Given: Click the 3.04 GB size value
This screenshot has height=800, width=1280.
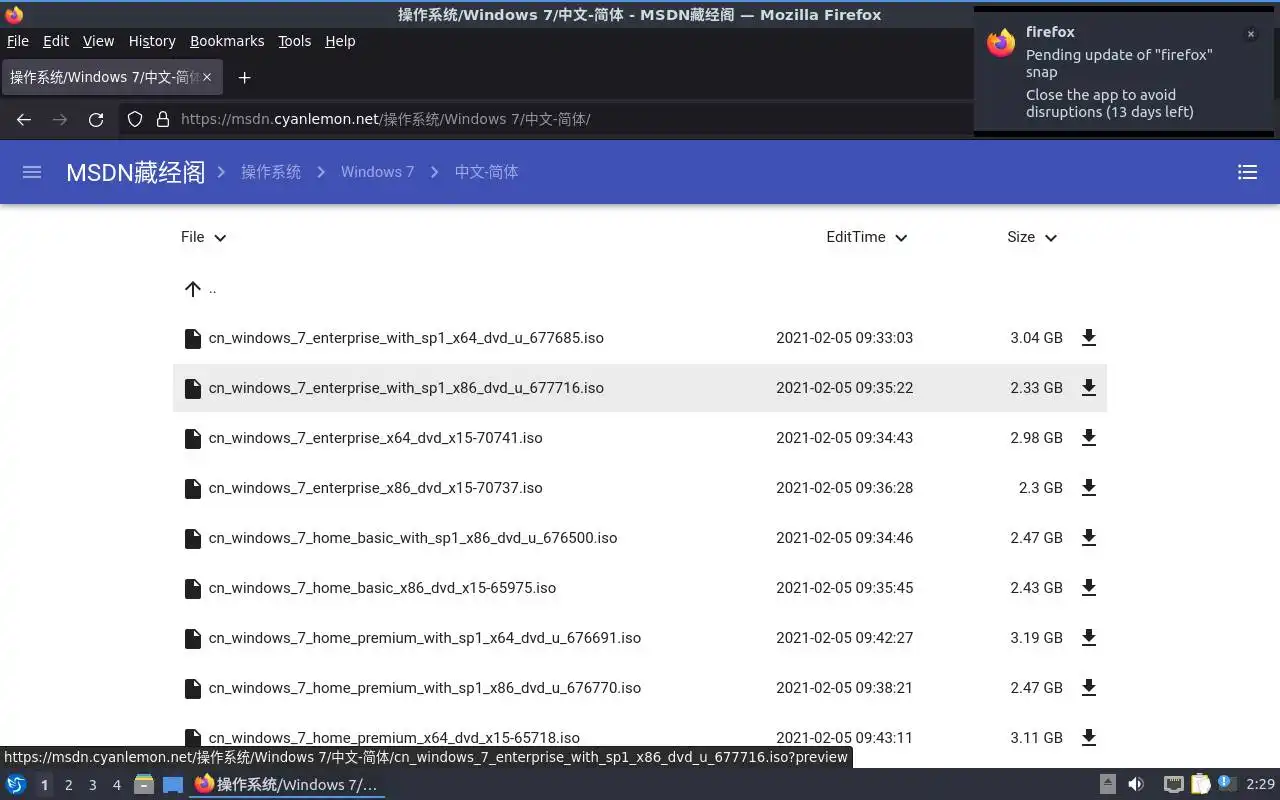Looking at the screenshot, I should 1036,338.
